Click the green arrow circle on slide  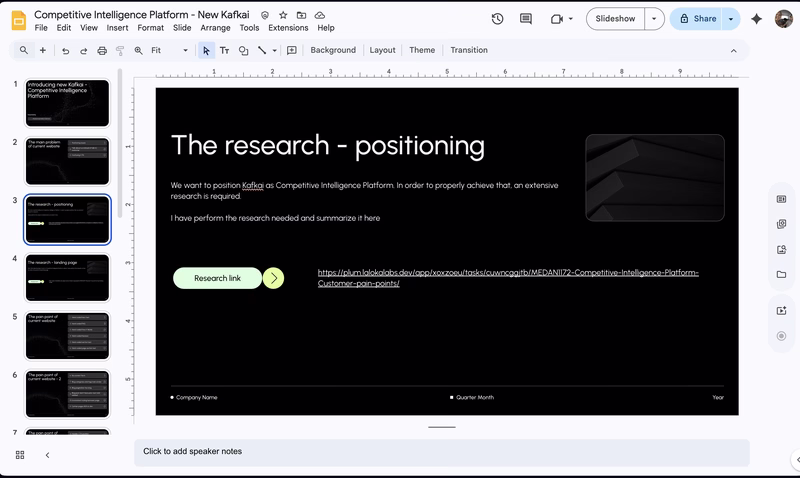(273, 278)
